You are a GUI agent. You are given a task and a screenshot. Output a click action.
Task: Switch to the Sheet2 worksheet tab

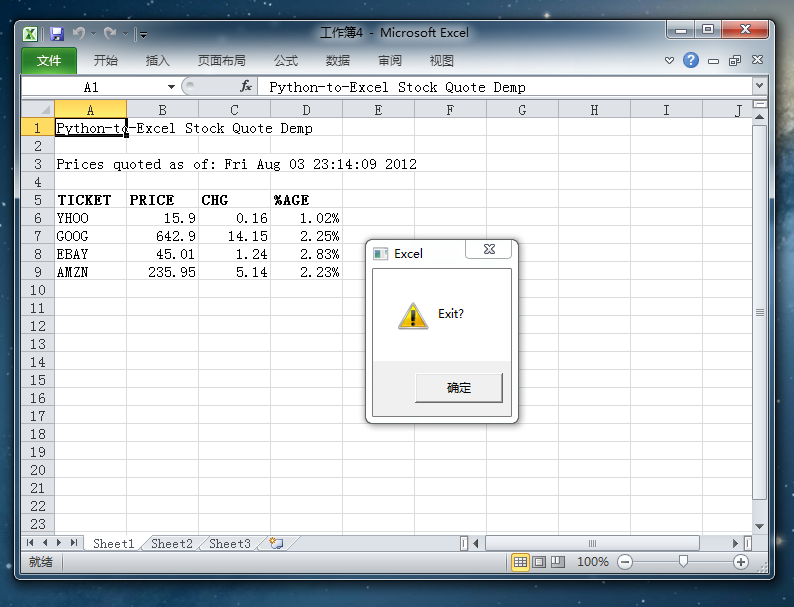tap(172, 544)
